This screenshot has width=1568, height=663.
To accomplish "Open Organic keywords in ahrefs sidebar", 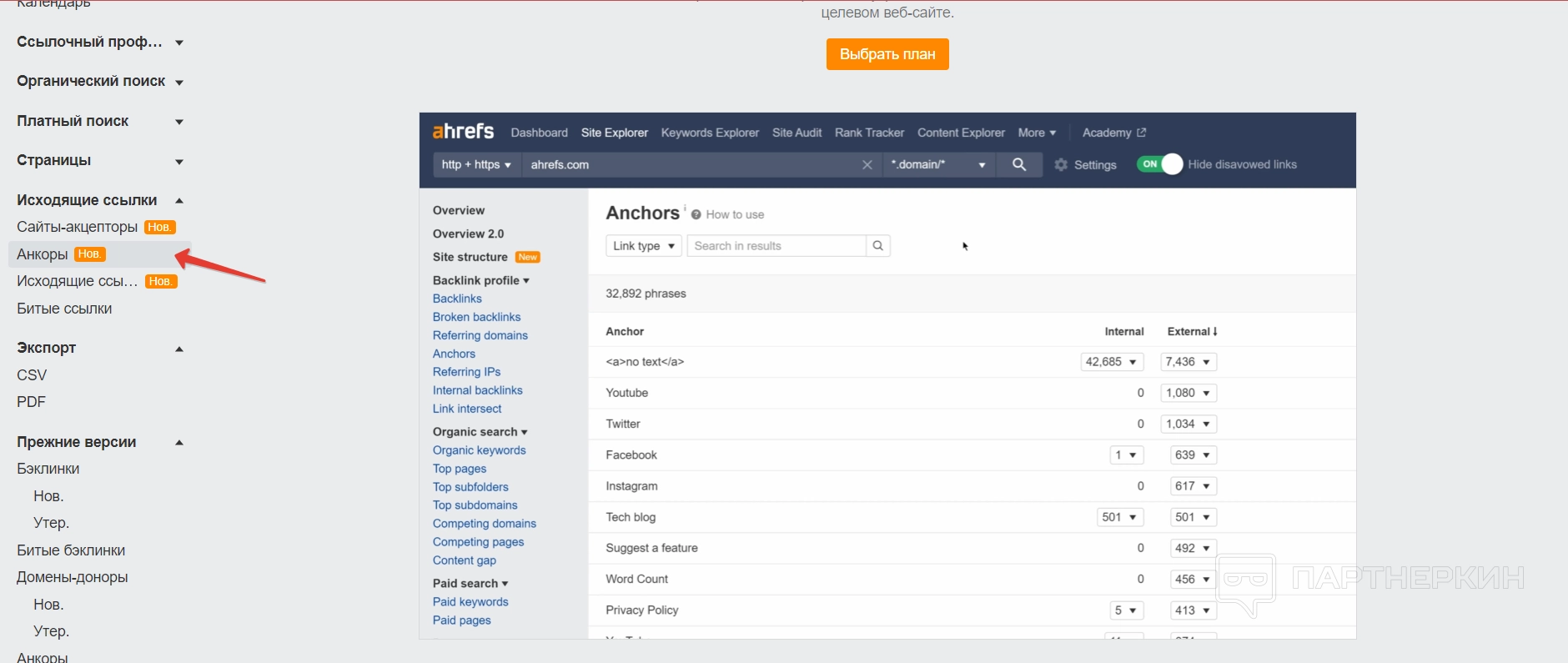I will pos(480,450).
